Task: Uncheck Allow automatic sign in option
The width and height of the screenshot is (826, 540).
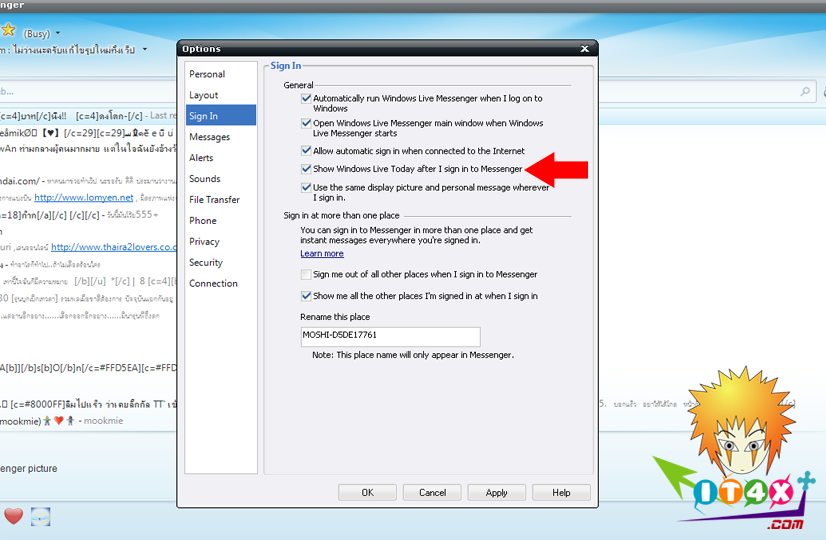Action: pyautogui.click(x=307, y=150)
